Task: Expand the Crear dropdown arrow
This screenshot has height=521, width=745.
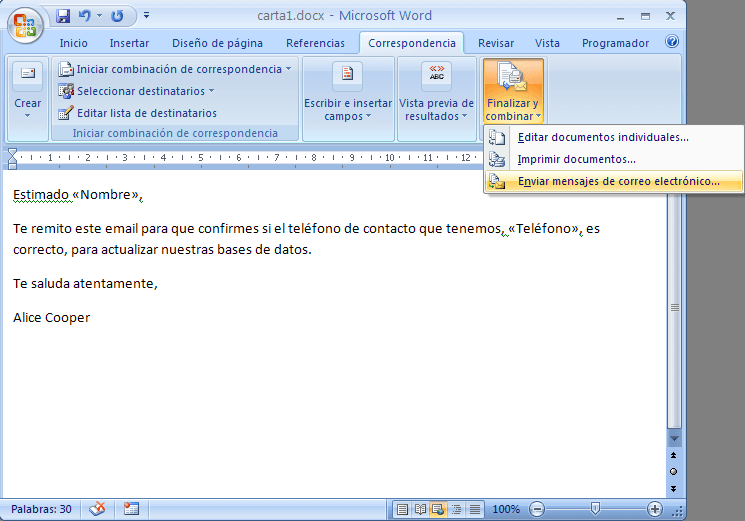Action: [x=28, y=115]
